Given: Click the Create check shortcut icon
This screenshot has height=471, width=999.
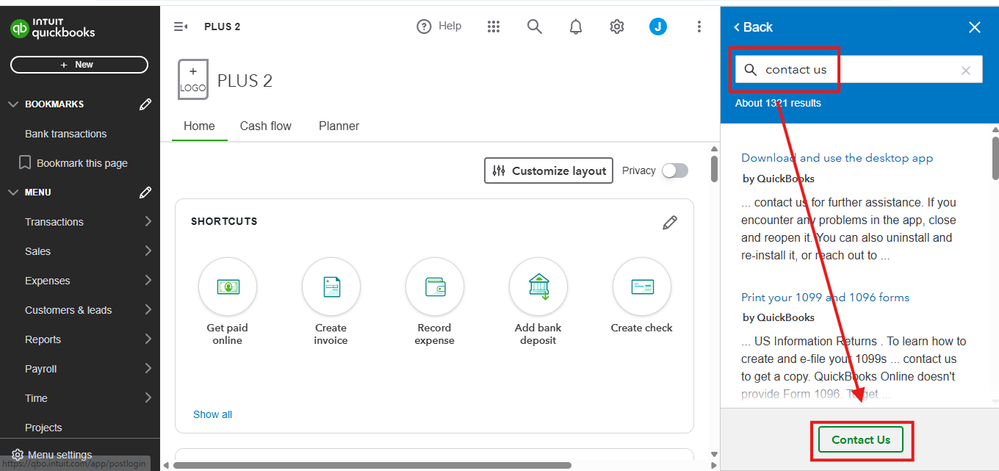Looking at the screenshot, I should [x=641, y=287].
